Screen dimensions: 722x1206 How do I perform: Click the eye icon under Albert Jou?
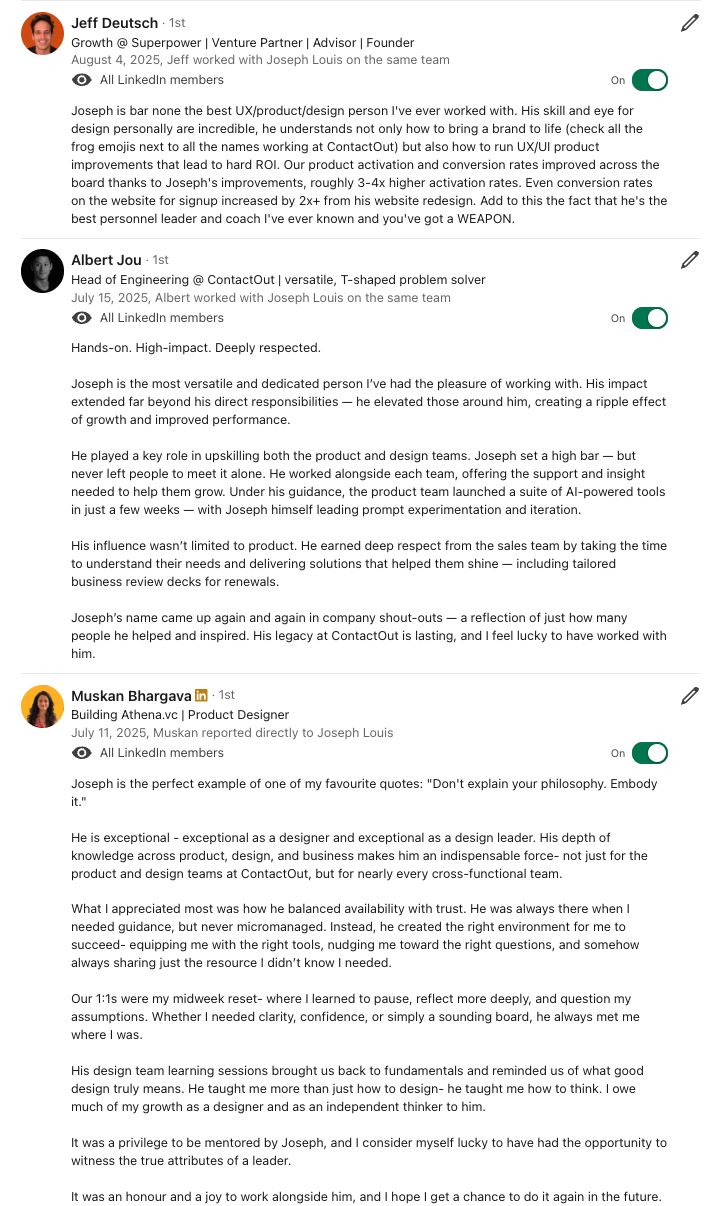(x=81, y=318)
